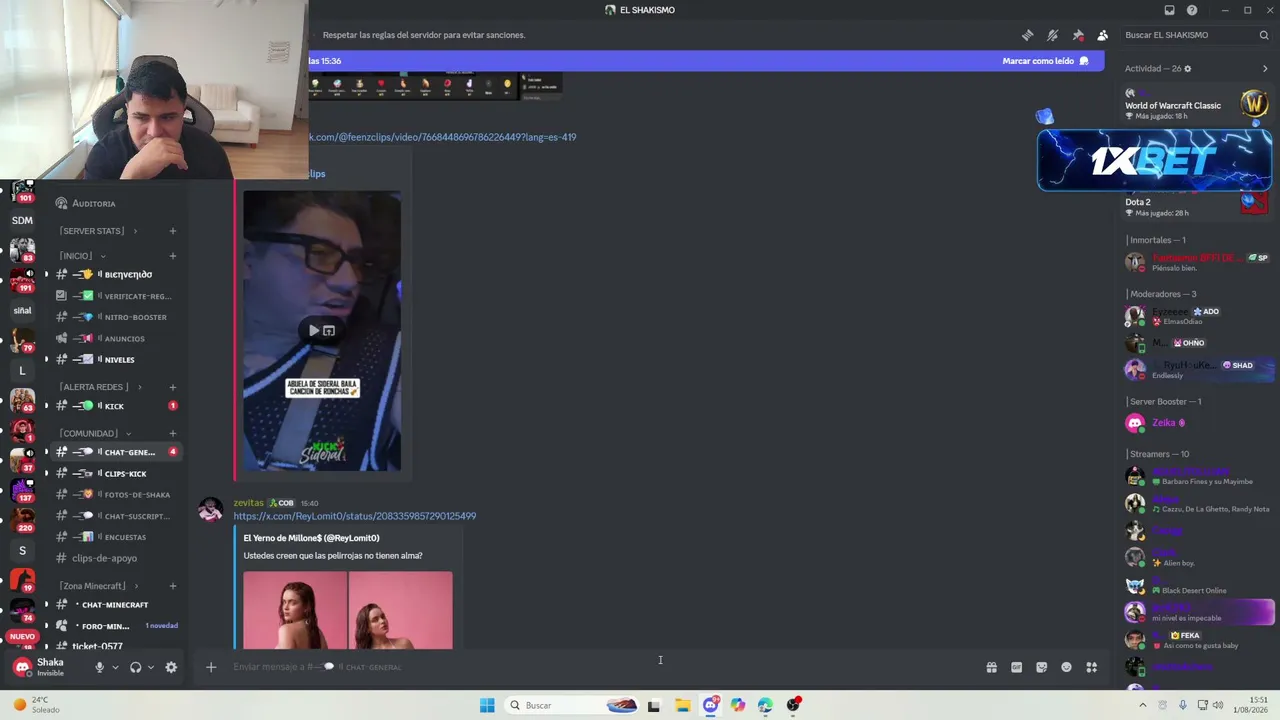Open the threads icon in channel header

[1027, 35]
